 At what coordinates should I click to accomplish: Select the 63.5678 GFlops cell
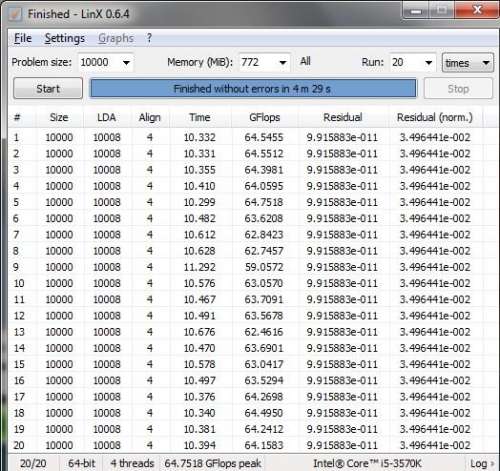264,316
